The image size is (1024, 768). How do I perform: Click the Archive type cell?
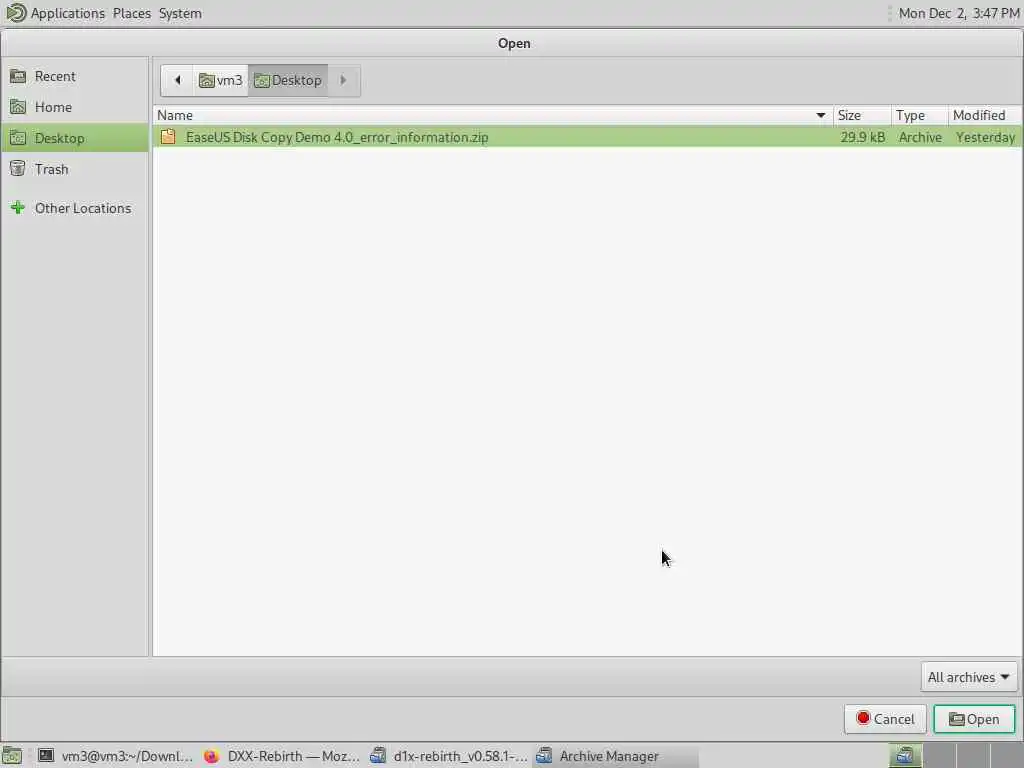tap(920, 137)
